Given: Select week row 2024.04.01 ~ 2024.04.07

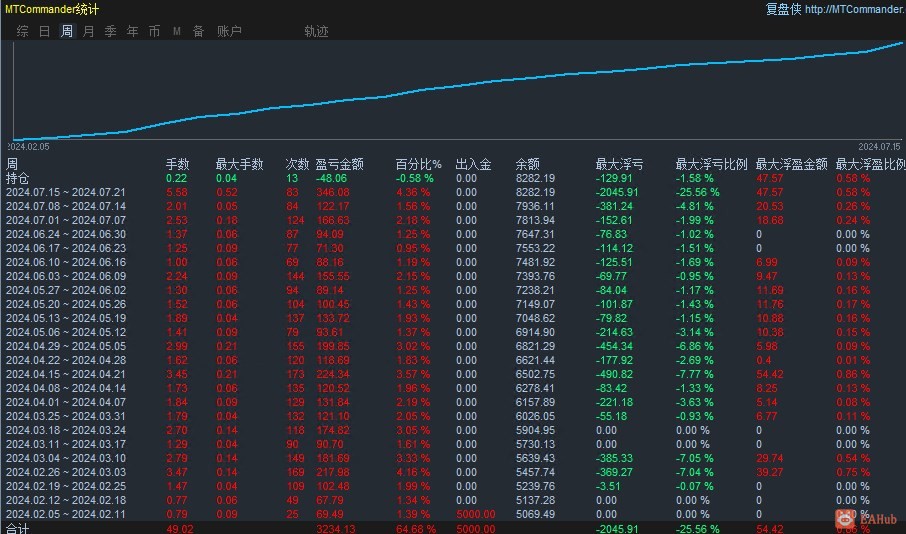Looking at the screenshot, I should click(x=453, y=402).
